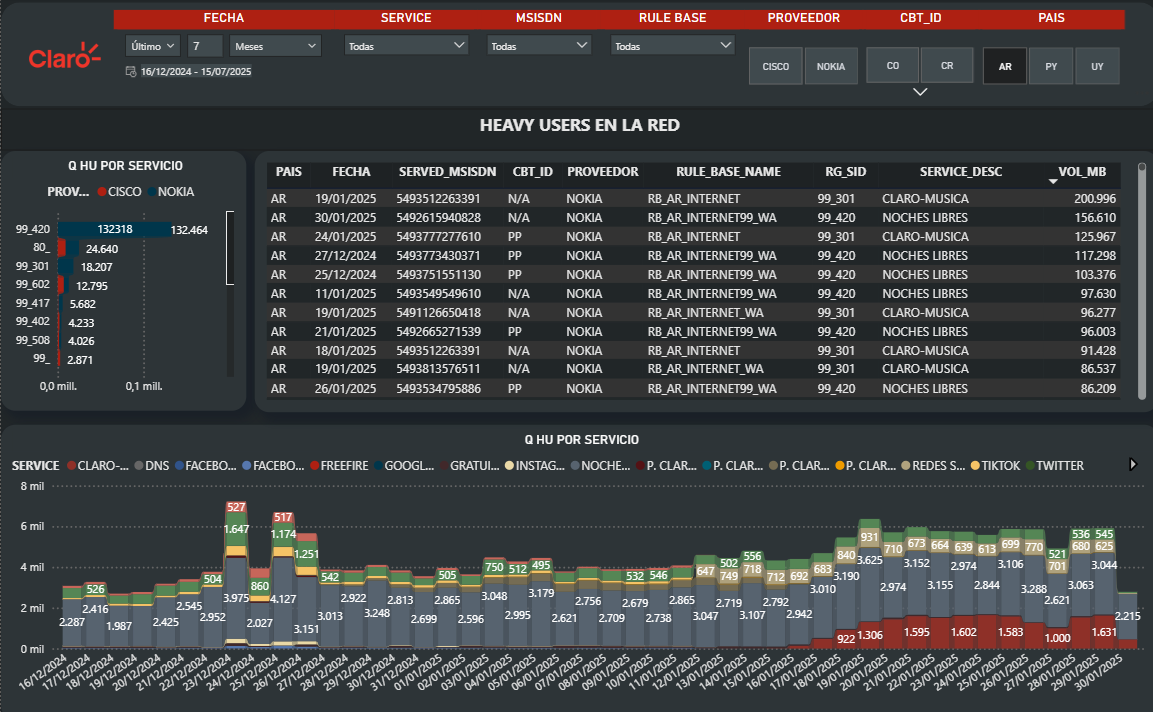Select TWITTER in the service legend

[x=1054, y=466]
